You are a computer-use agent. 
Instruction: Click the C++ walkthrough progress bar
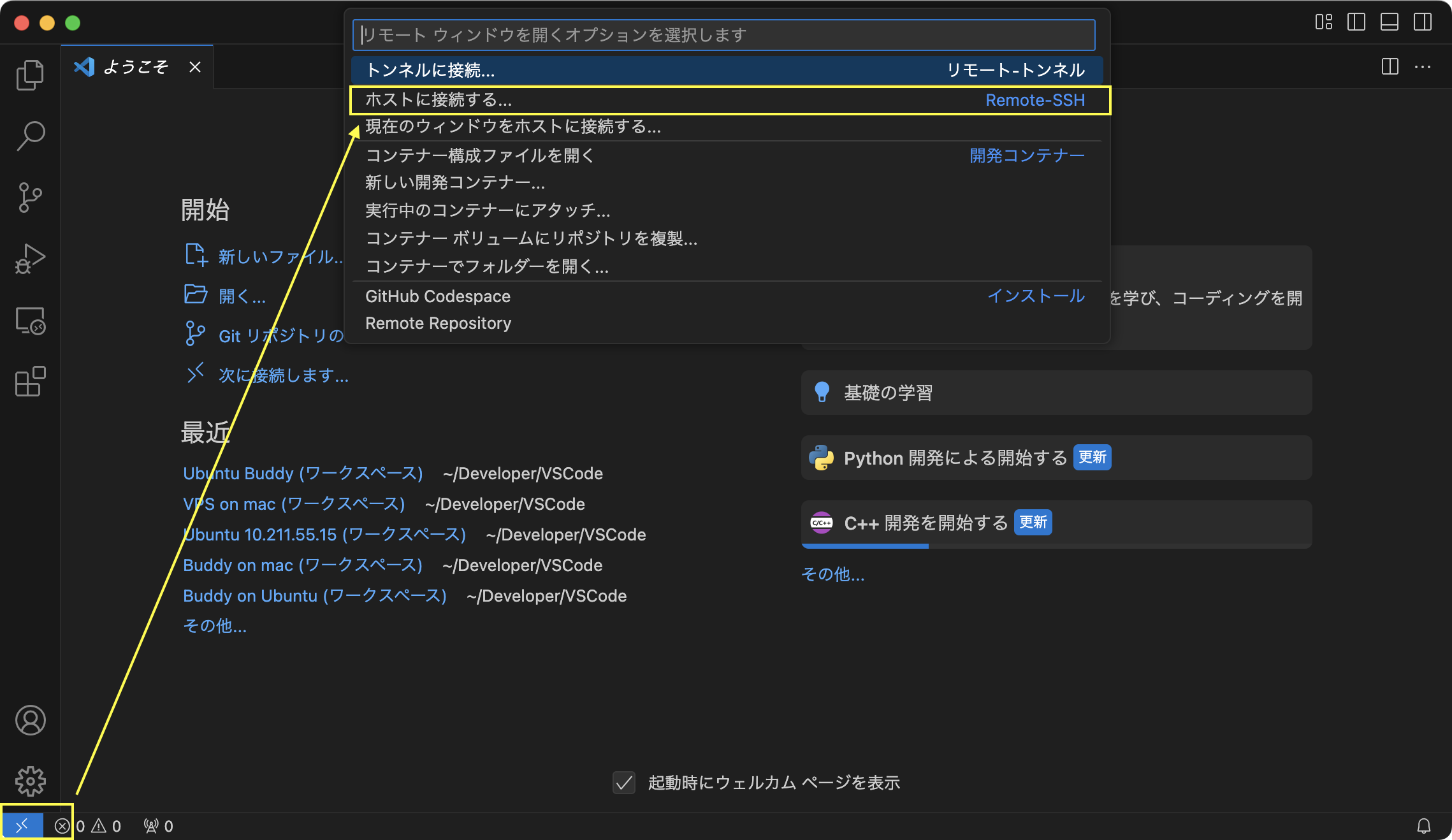tap(865, 546)
